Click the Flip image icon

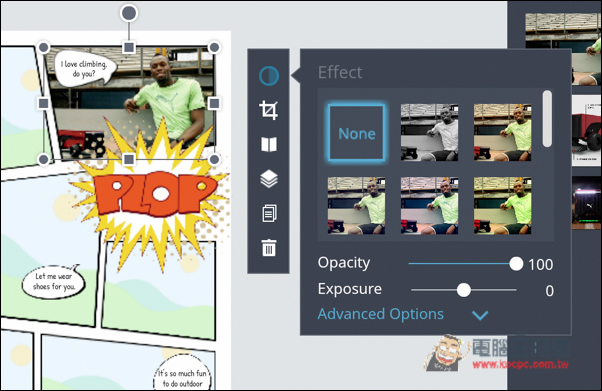pos(269,145)
